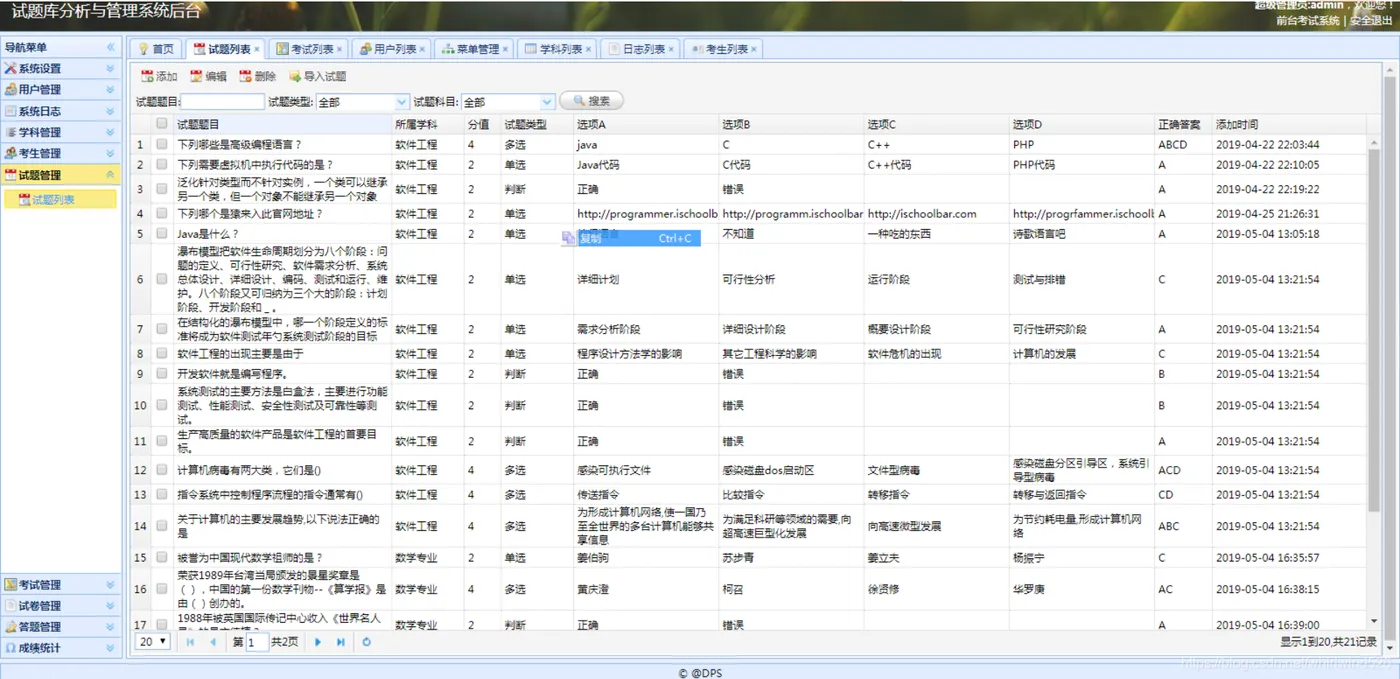Image resolution: width=1400 pixels, height=679 pixels.
Task: Open the 试题科目 dropdown
Action: point(547,102)
